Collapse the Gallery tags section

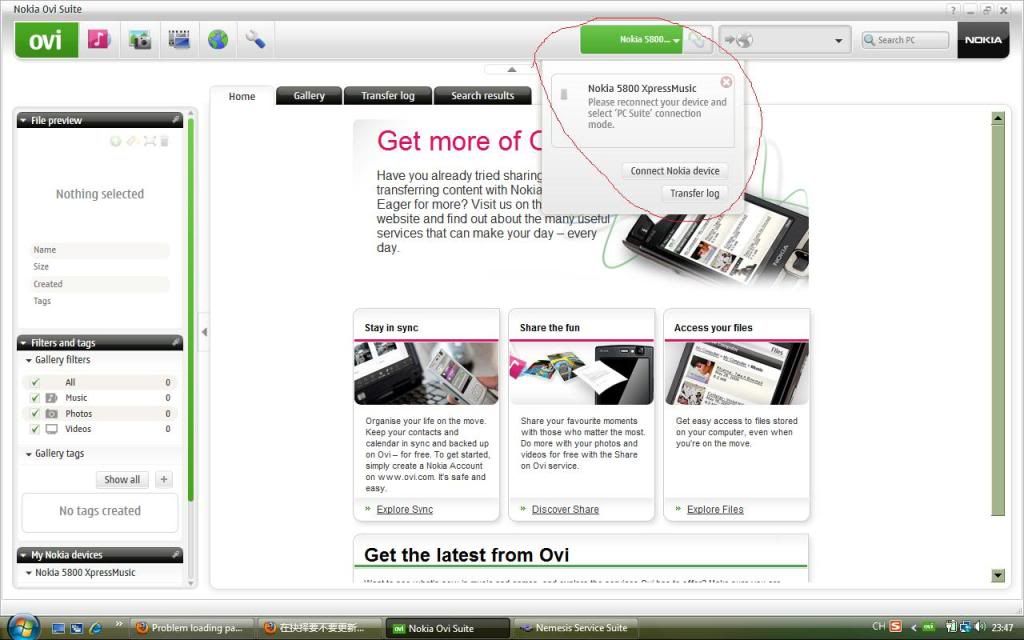(x=28, y=454)
